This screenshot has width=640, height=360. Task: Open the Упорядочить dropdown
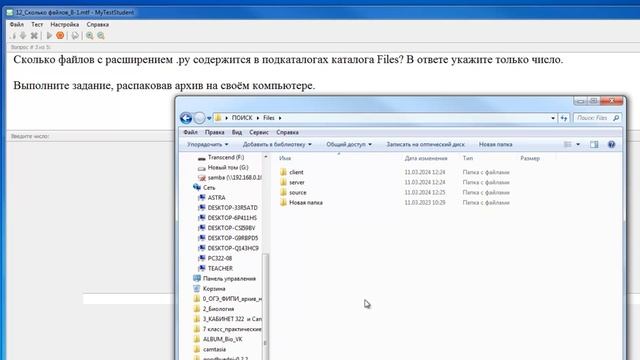[x=208, y=144]
